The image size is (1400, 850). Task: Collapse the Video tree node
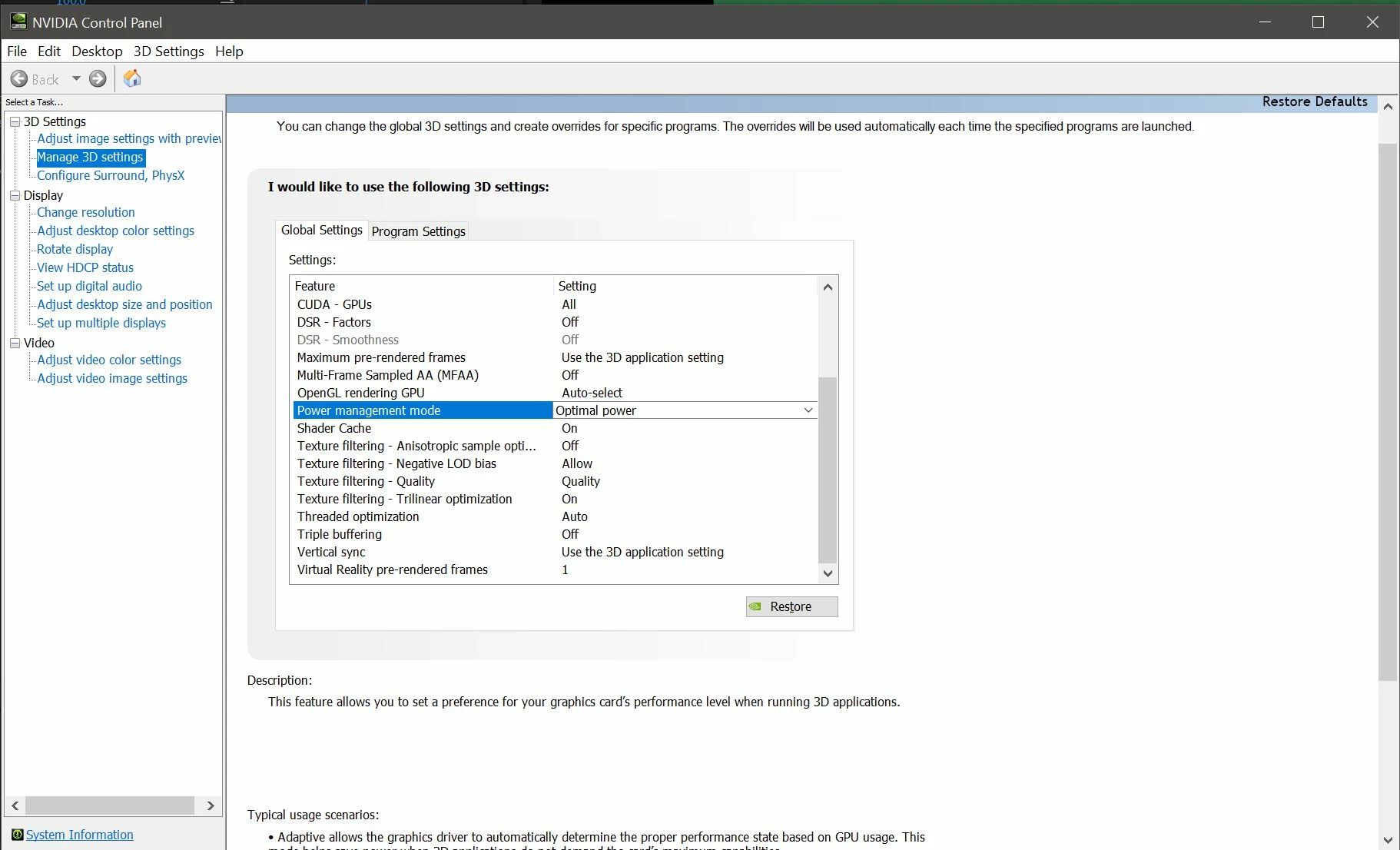(15, 343)
